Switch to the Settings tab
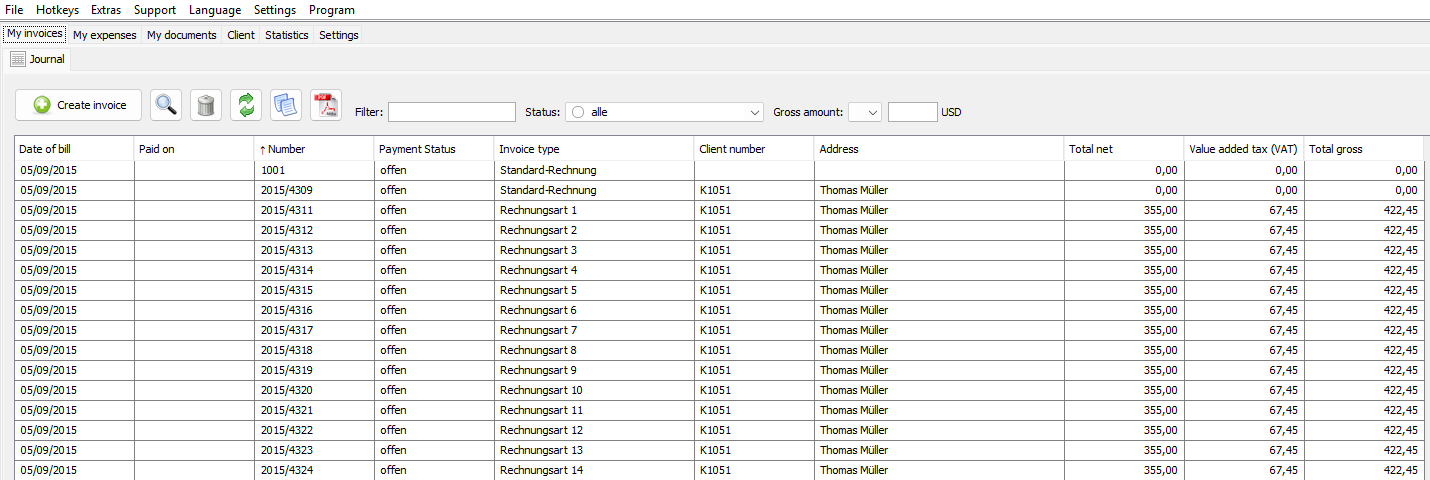 pyautogui.click(x=339, y=35)
